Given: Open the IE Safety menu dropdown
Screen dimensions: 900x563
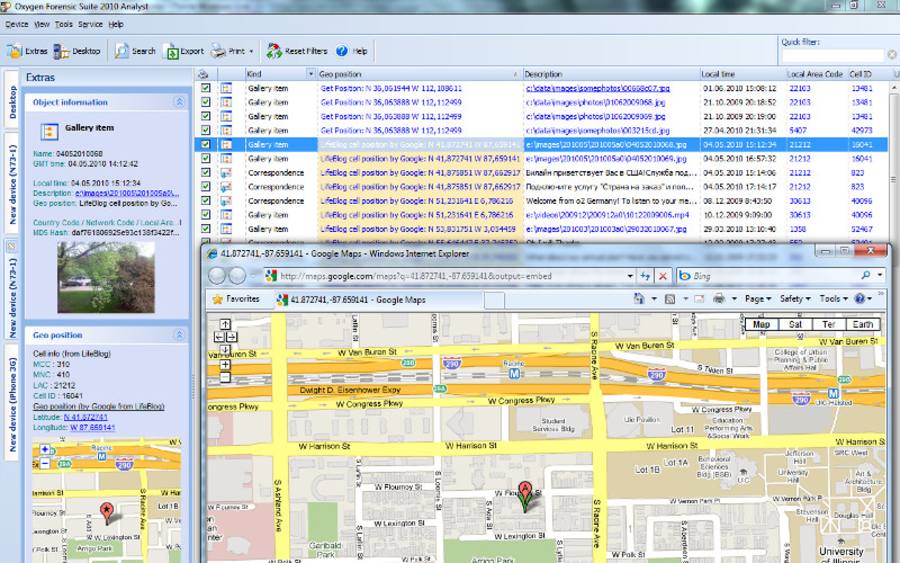Looking at the screenshot, I should pos(795,298).
